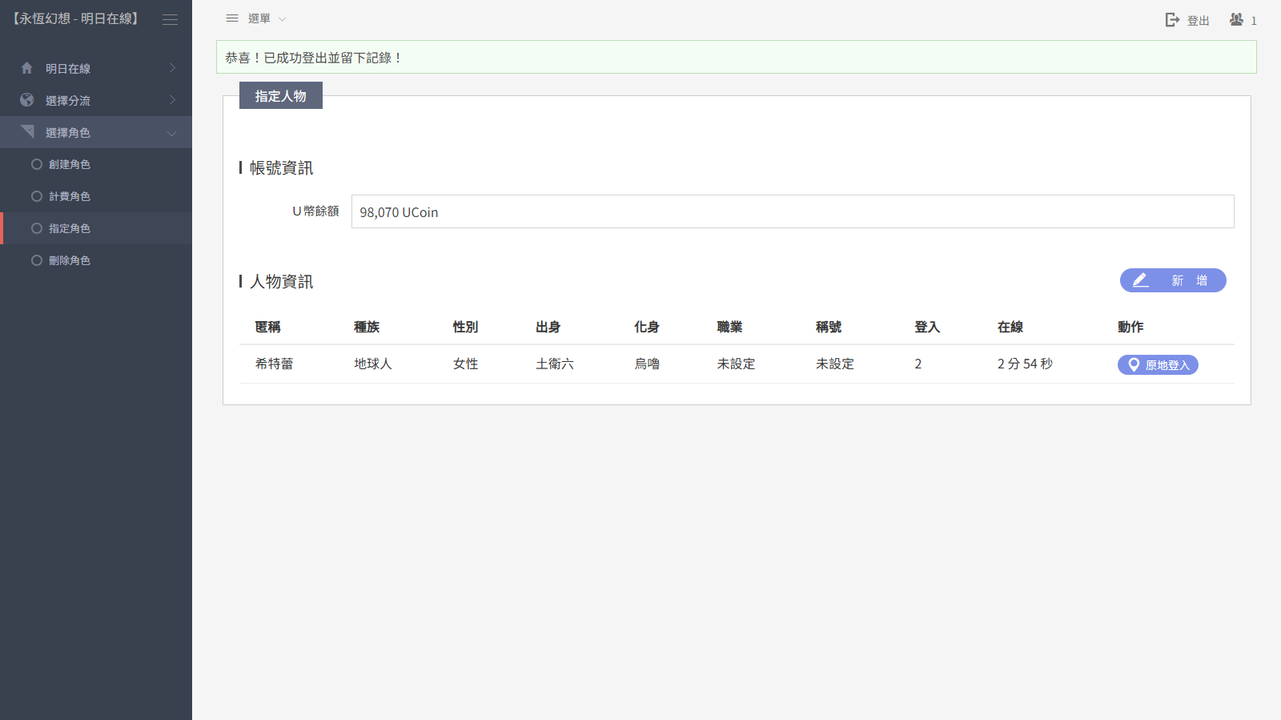Image resolution: width=1281 pixels, height=720 pixels.
Task: Click the 出身 column header
Action: pyautogui.click(x=548, y=327)
